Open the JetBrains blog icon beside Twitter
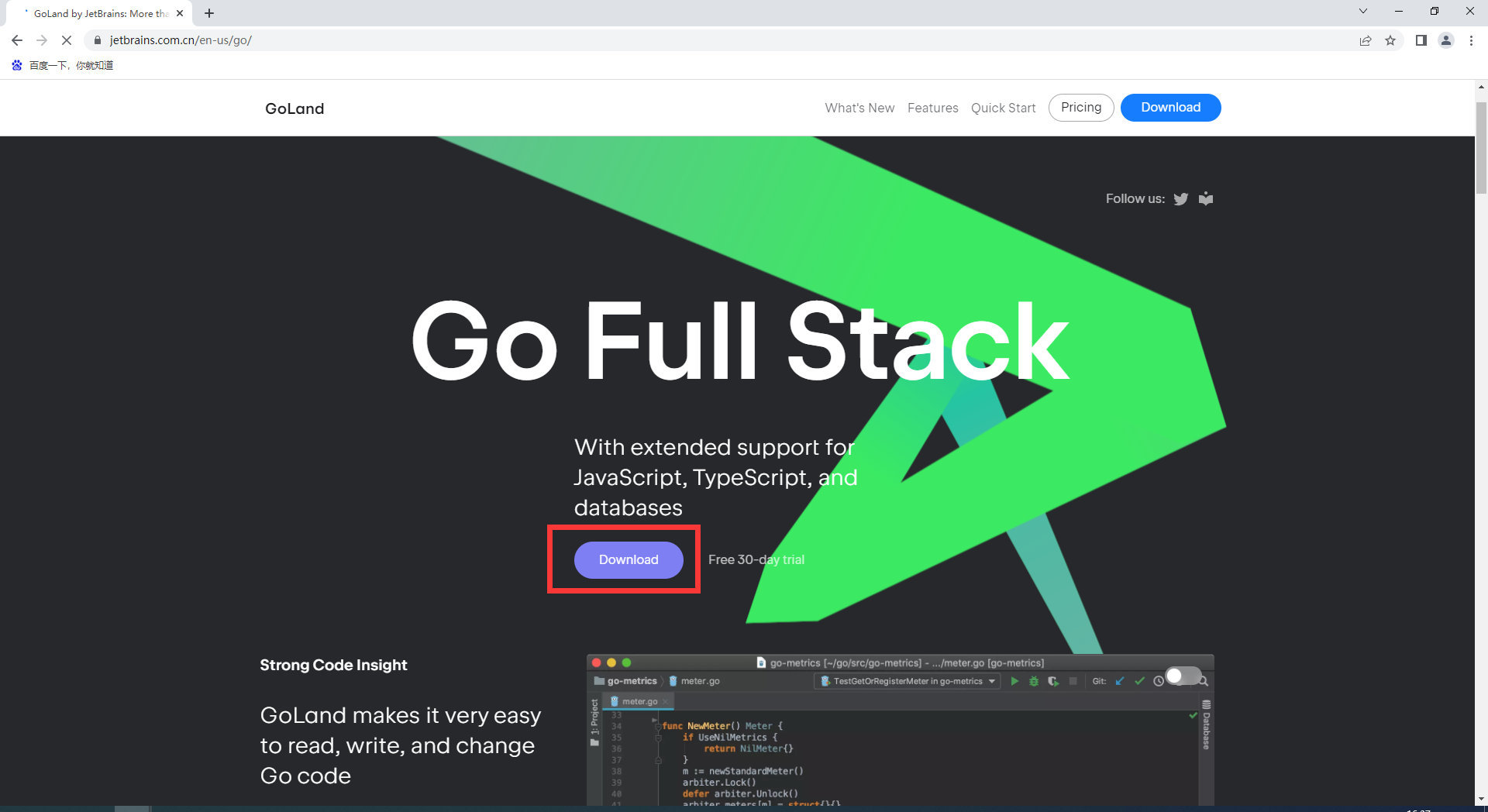Image resolution: width=1488 pixels, height=812 pixels. (1206, 199)
